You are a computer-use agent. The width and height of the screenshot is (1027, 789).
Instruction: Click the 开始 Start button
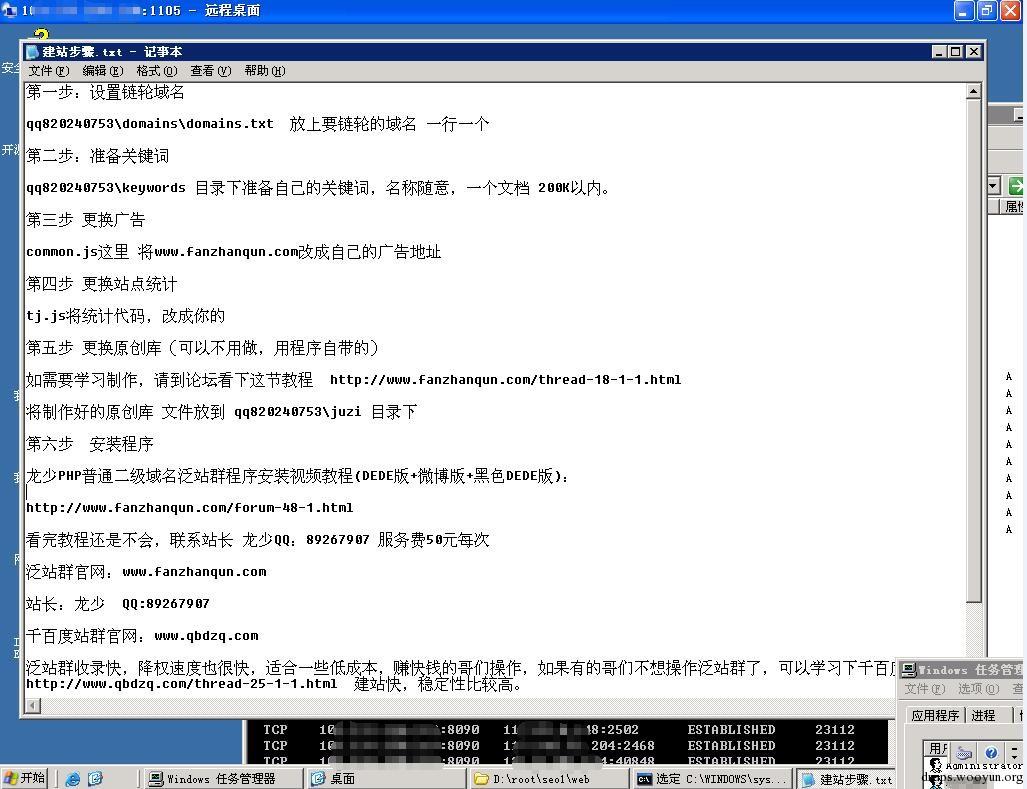(25, 778)
